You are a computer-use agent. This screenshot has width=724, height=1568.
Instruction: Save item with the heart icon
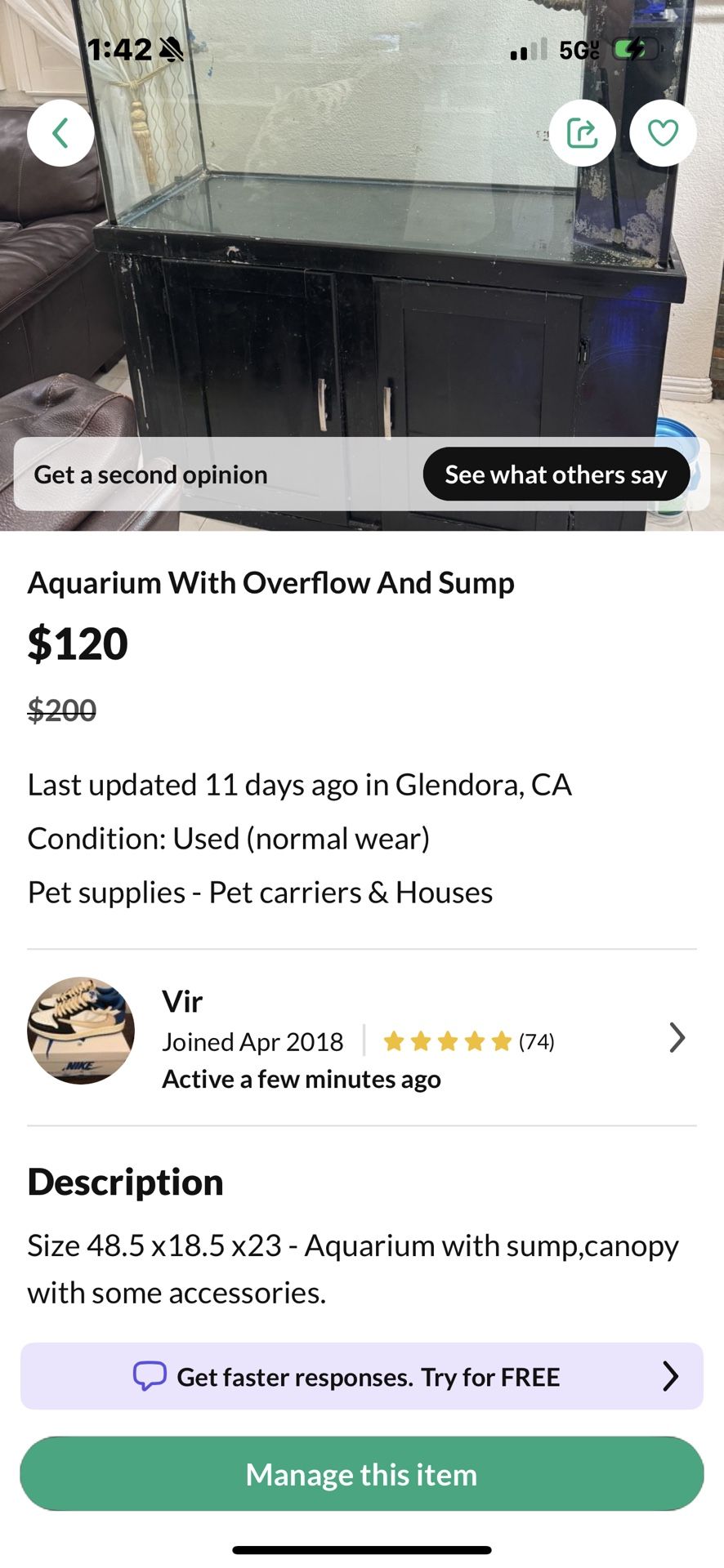click(x=663, y=133)
